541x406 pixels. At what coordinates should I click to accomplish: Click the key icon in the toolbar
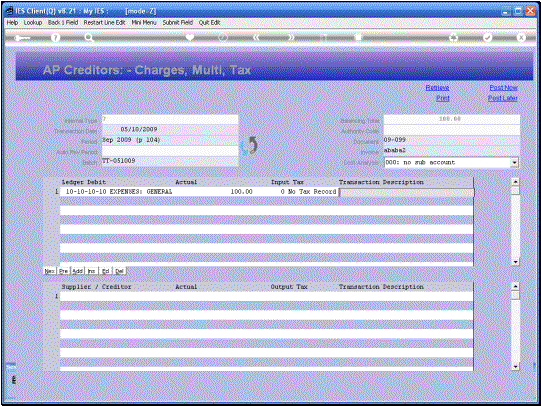(x=22, y=38)
